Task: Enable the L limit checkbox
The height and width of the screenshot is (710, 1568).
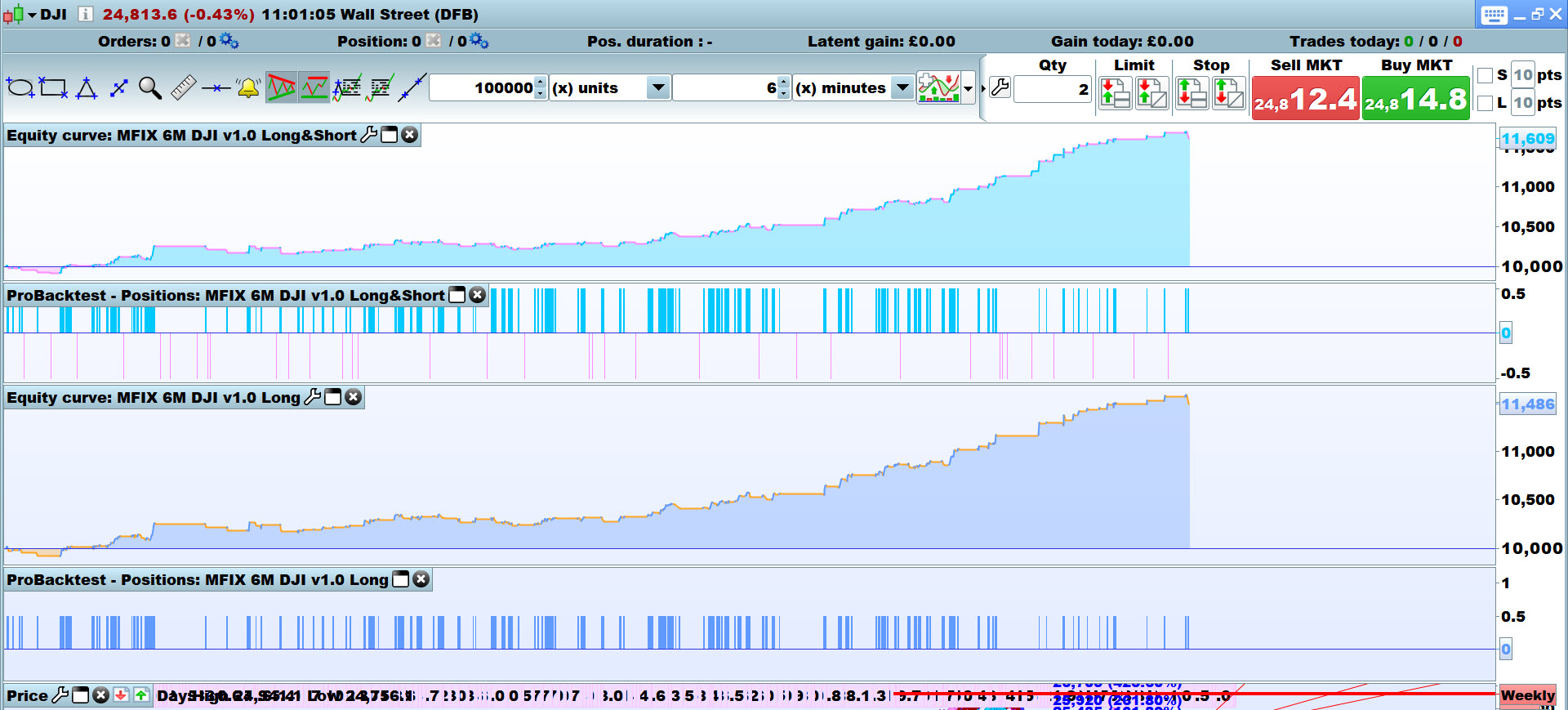Action: pyautogui.click(x=1486, y=103)
